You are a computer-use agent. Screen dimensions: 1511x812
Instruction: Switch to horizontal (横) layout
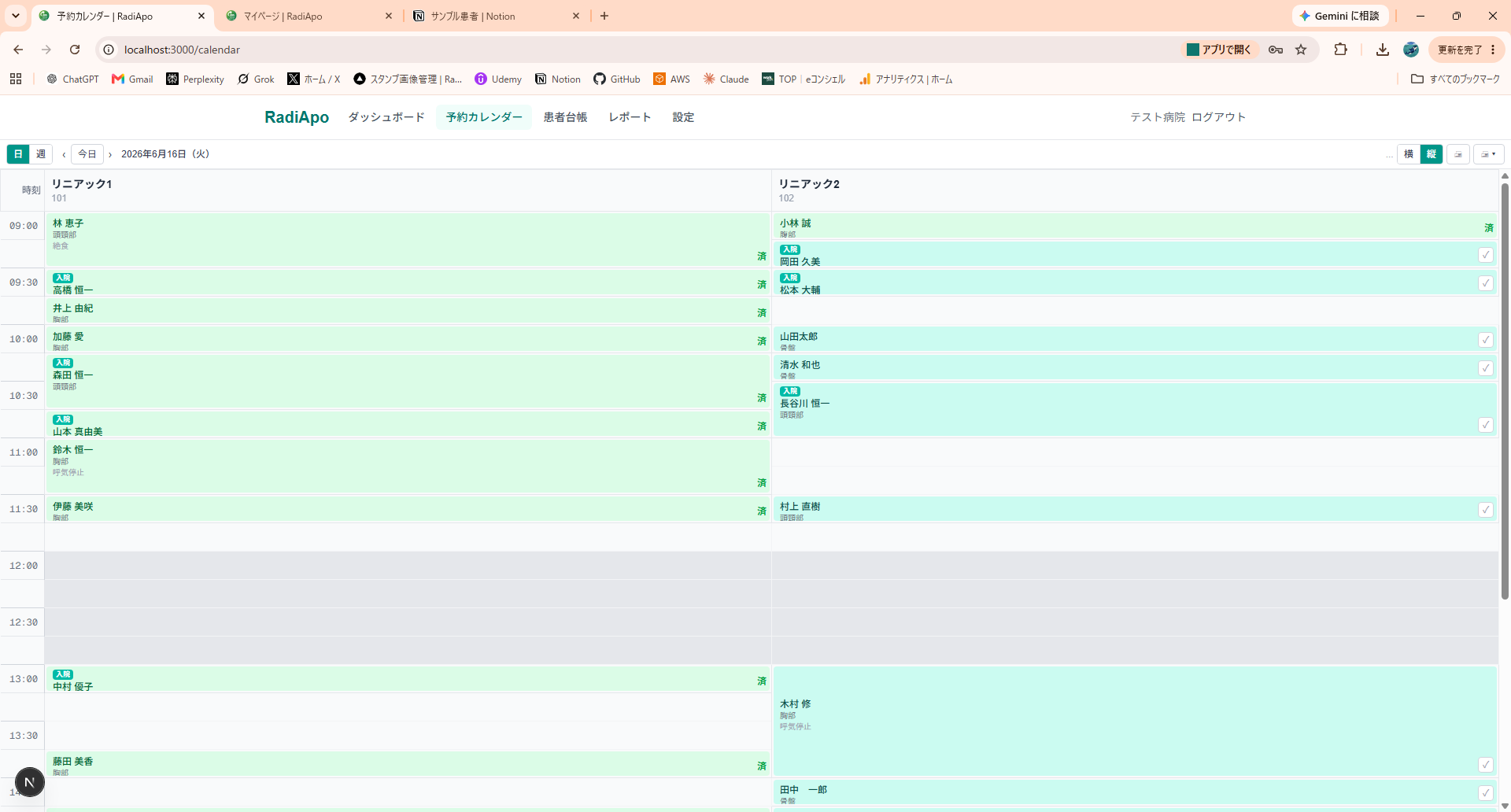(1409, 154)
